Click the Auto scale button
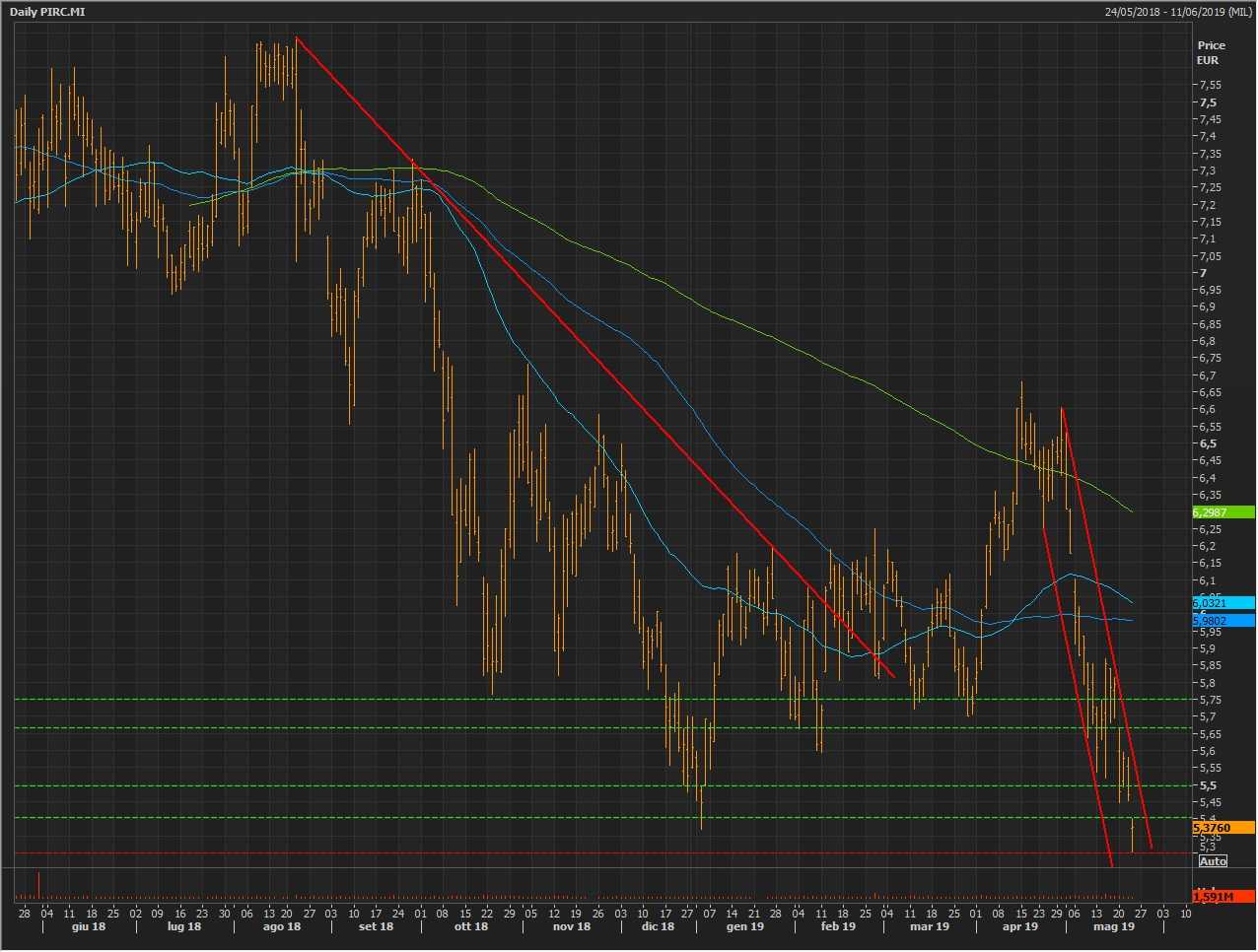1258x952 pixels. click(1213, 861)
